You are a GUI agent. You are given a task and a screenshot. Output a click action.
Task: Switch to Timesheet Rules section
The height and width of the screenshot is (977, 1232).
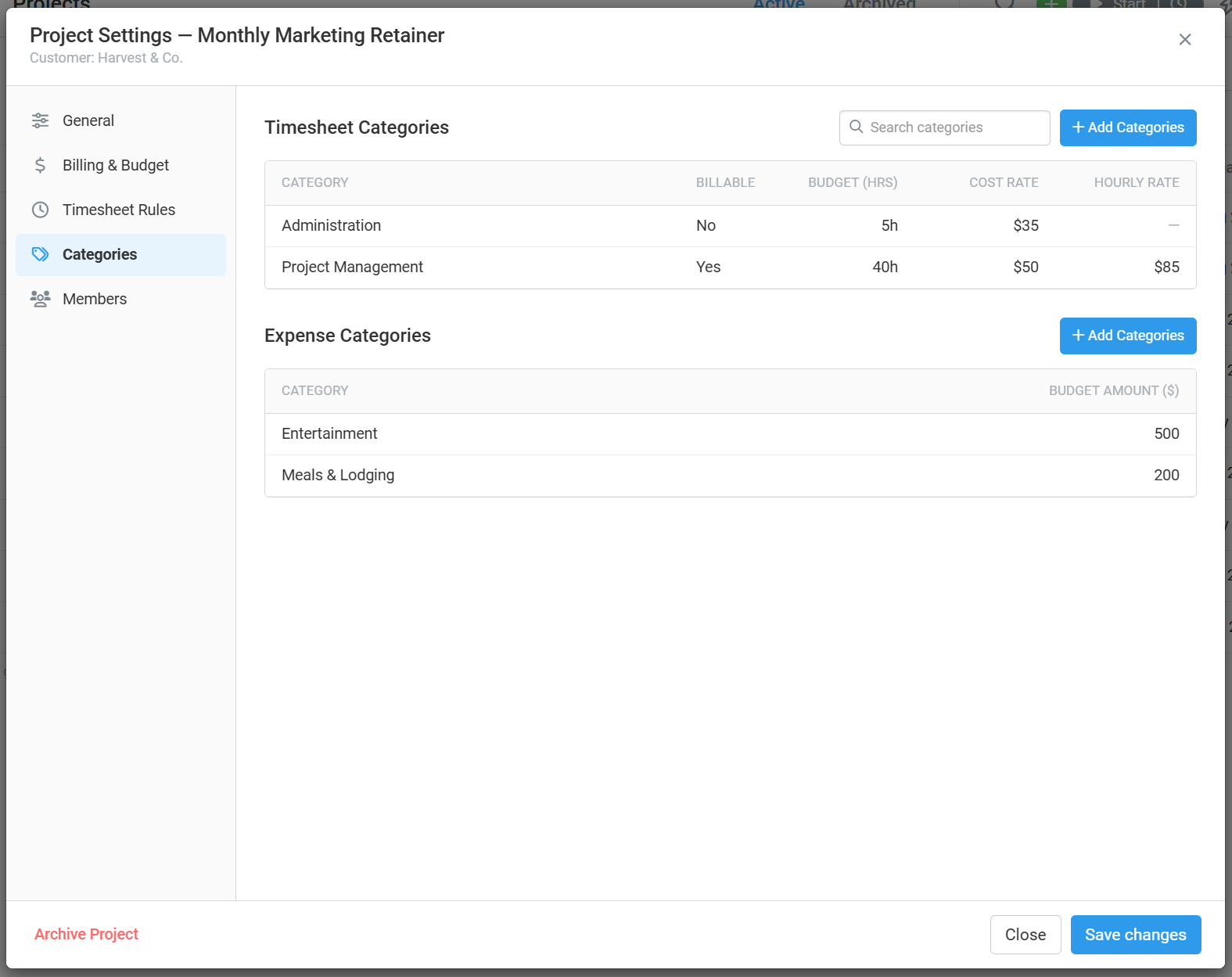(120, 210)
